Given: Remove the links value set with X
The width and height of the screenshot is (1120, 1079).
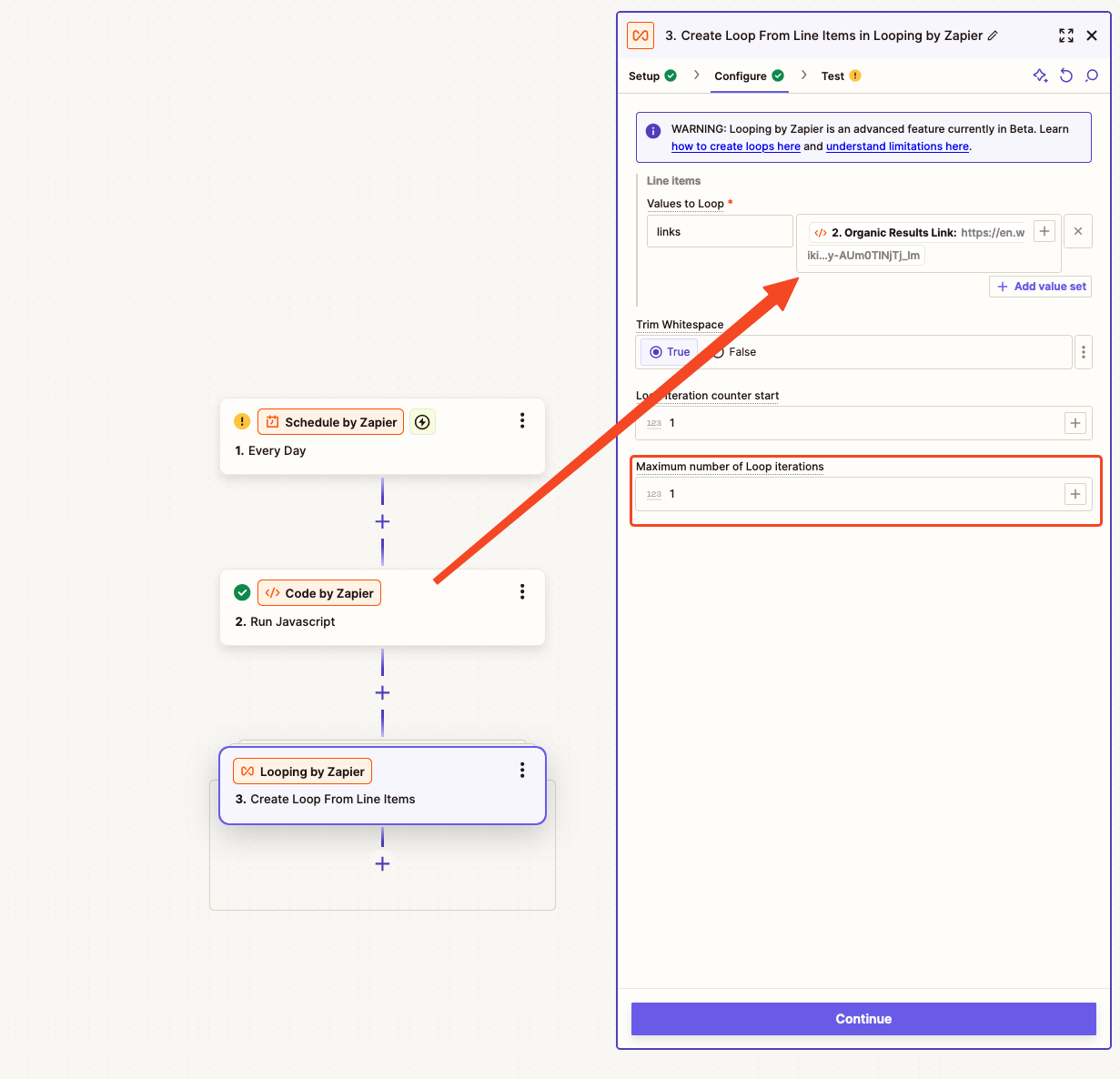Looking at the screenshot, I should [1078, 231].
